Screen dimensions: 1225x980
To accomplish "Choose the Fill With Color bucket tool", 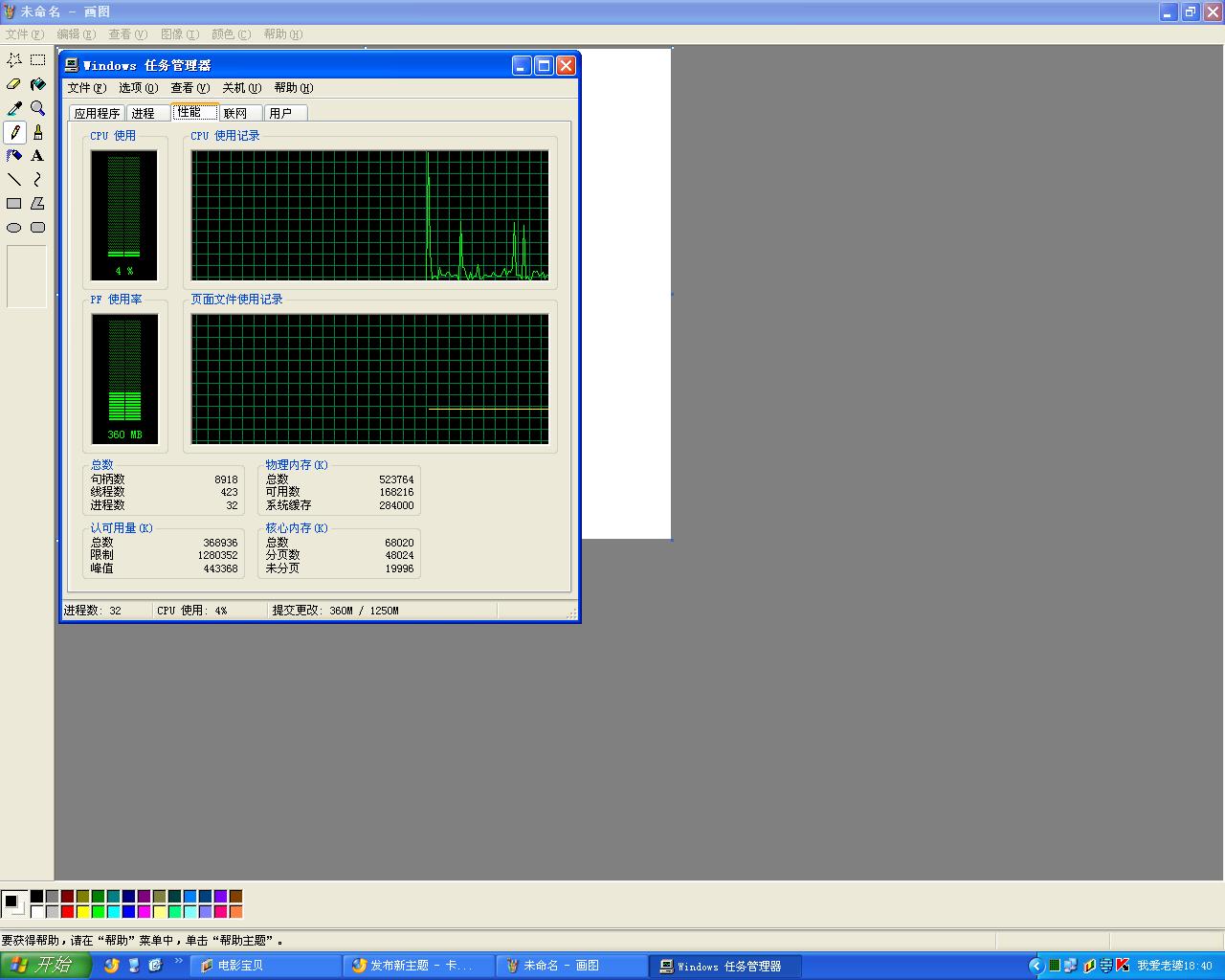I will (38, 84).
